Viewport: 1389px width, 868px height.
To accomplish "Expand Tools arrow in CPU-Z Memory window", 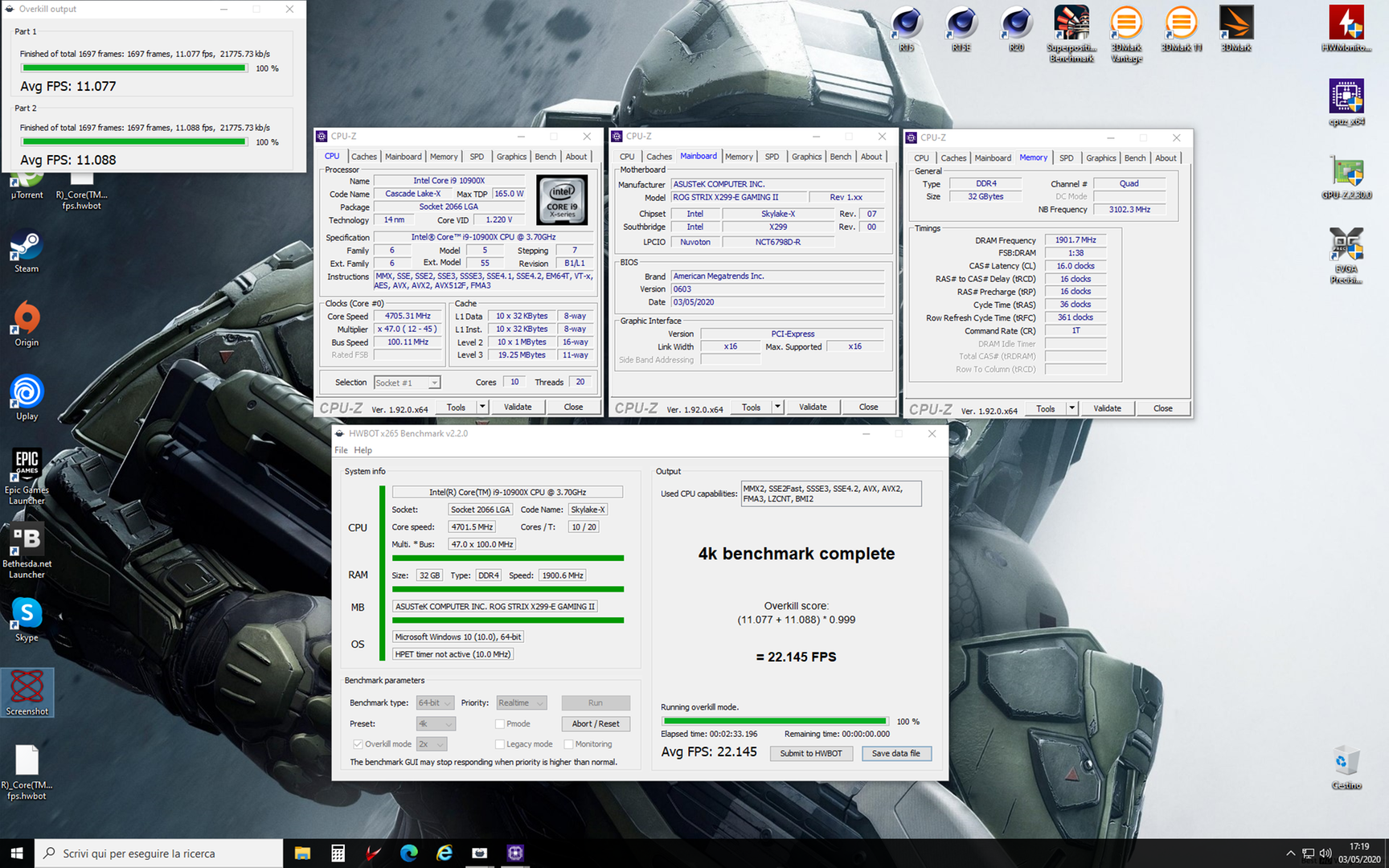I will click(x=1071, y=408).
